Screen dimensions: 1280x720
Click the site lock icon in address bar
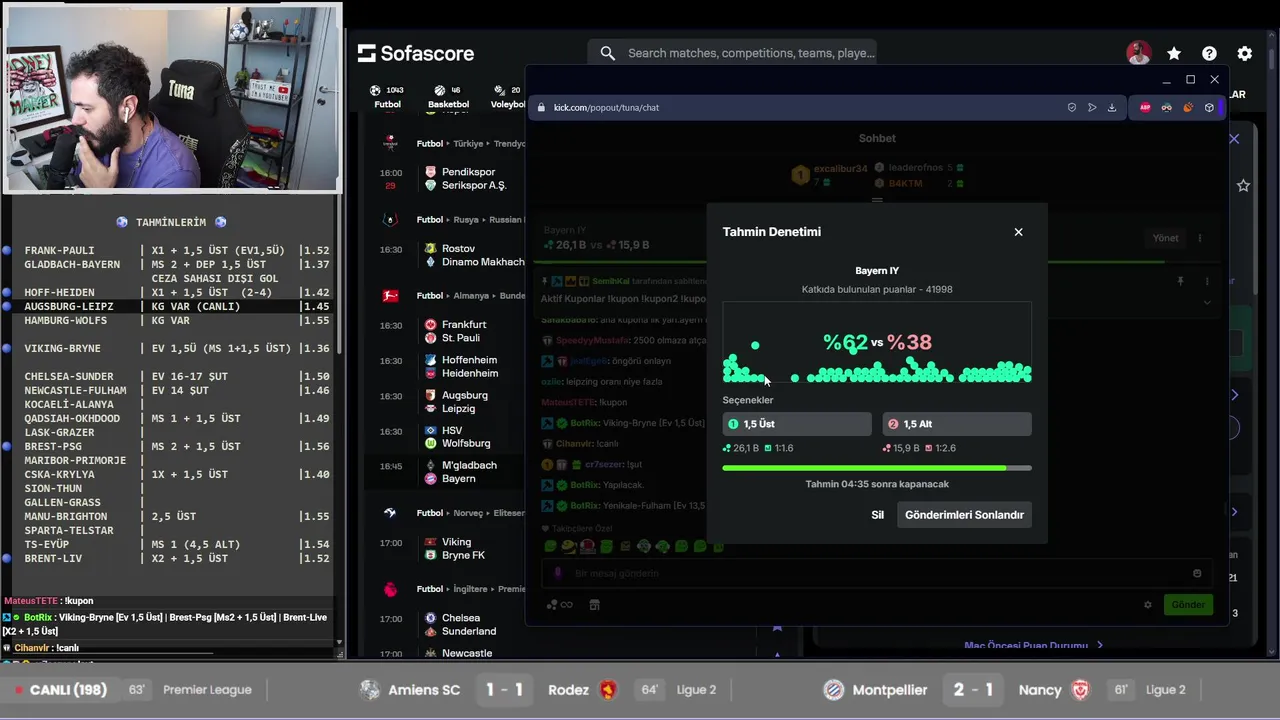pyautogui.click(x=542, y=107)
